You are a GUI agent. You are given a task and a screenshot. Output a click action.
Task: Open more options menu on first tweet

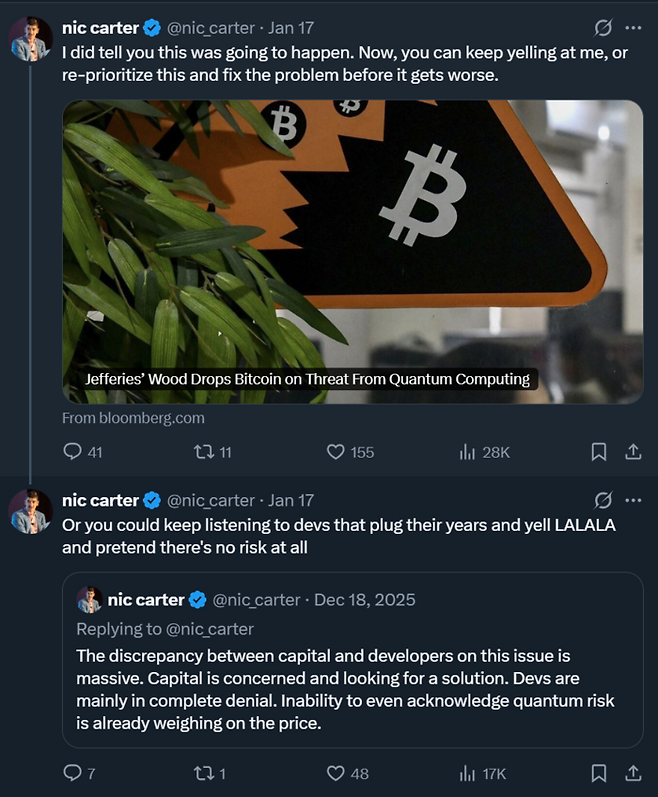click(632, 28)
